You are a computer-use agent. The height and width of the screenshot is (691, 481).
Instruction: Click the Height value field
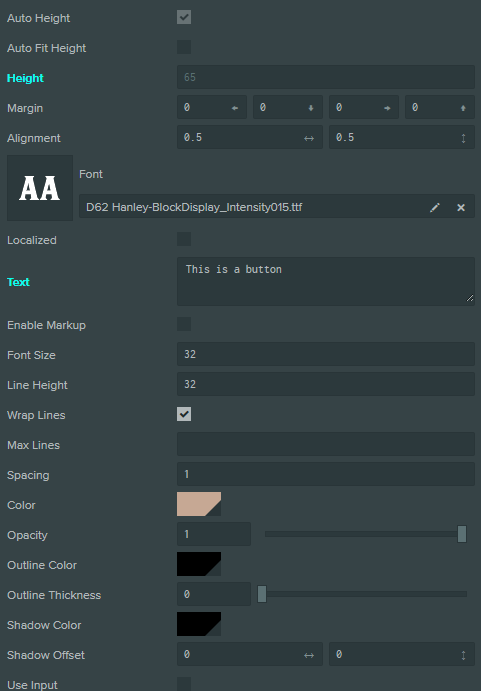[x=326, y=77]
